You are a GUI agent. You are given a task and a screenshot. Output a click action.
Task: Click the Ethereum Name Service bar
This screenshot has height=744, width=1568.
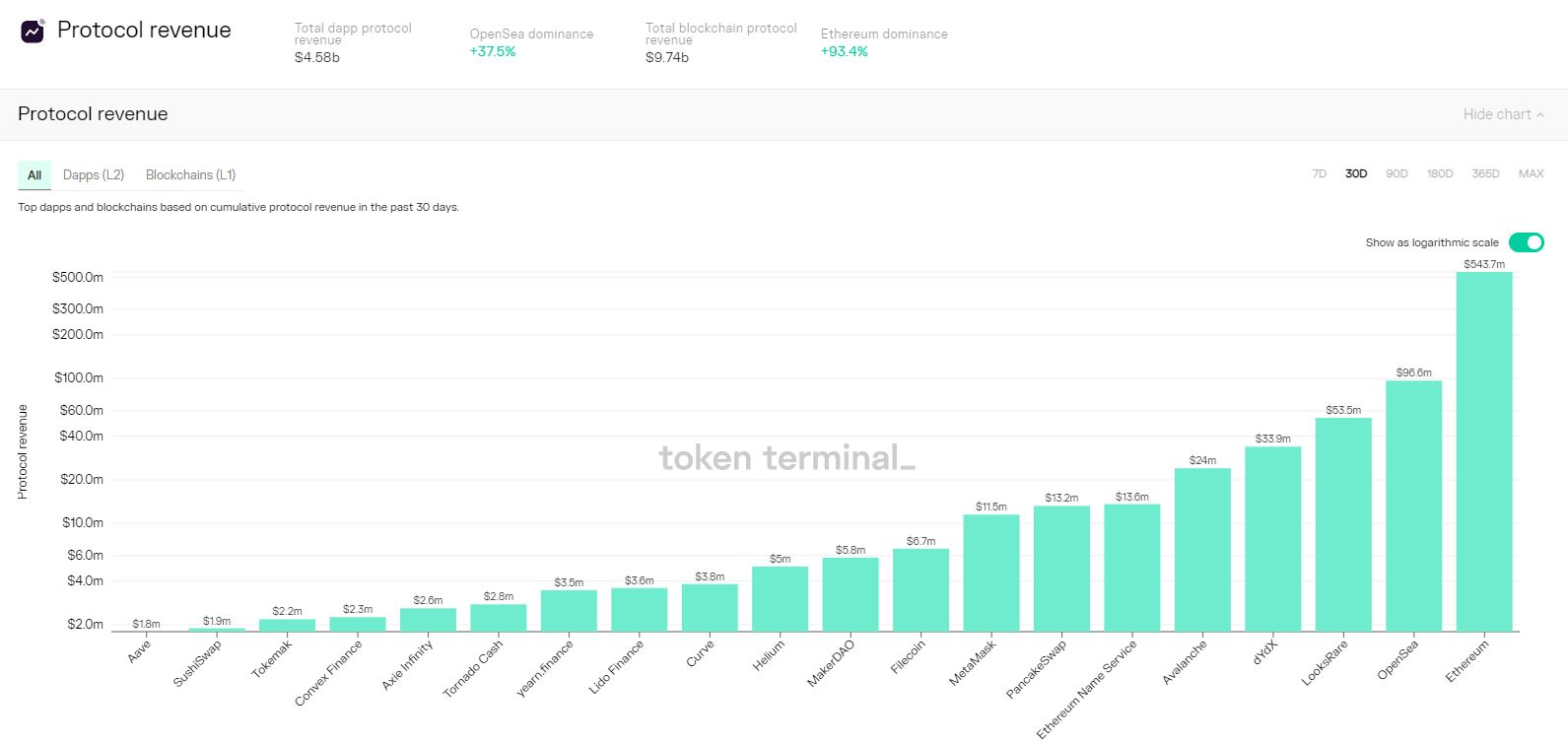coord(1132,568)
